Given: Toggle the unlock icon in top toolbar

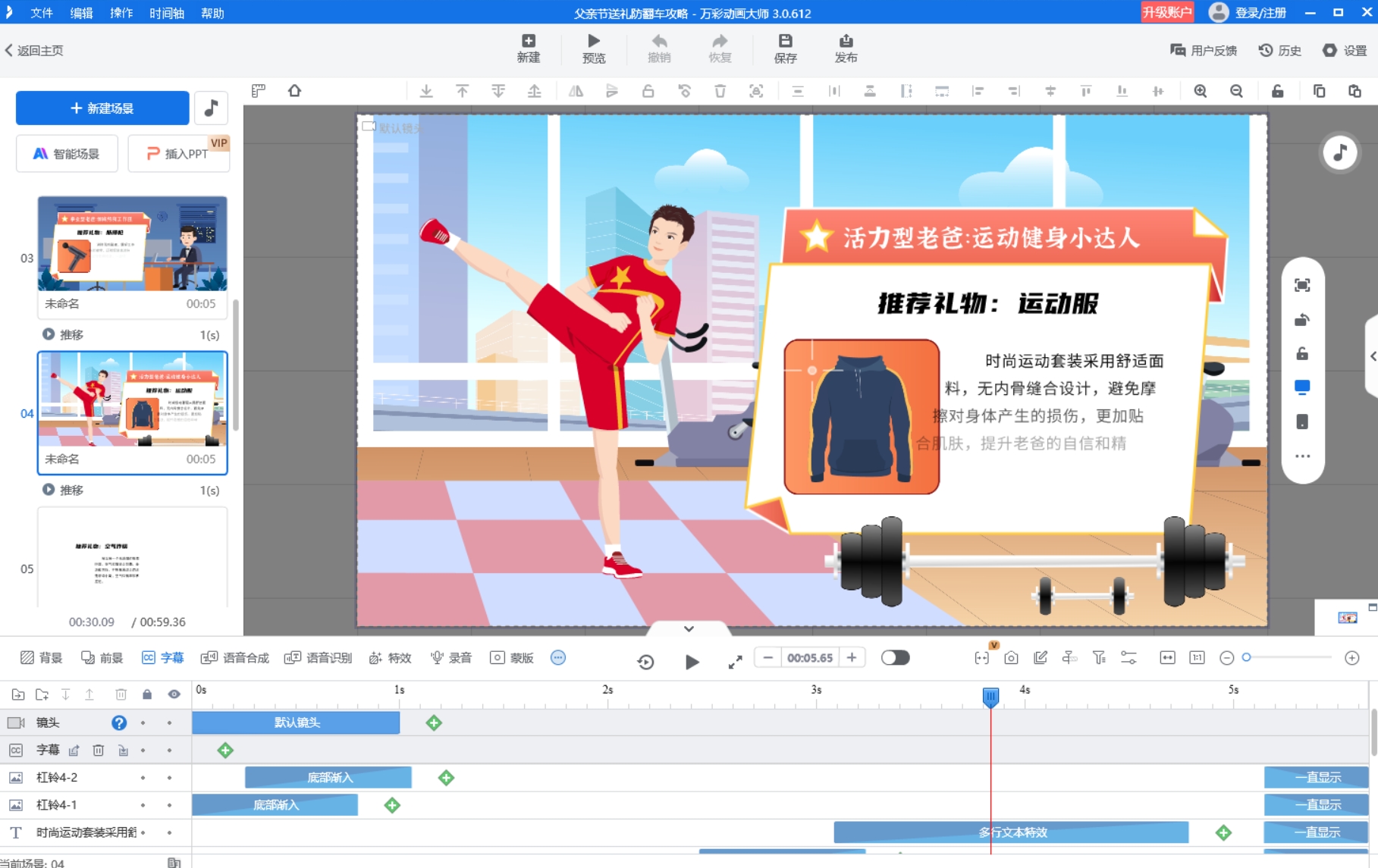Looking at the screenshot, I should tap(1277, 91).
